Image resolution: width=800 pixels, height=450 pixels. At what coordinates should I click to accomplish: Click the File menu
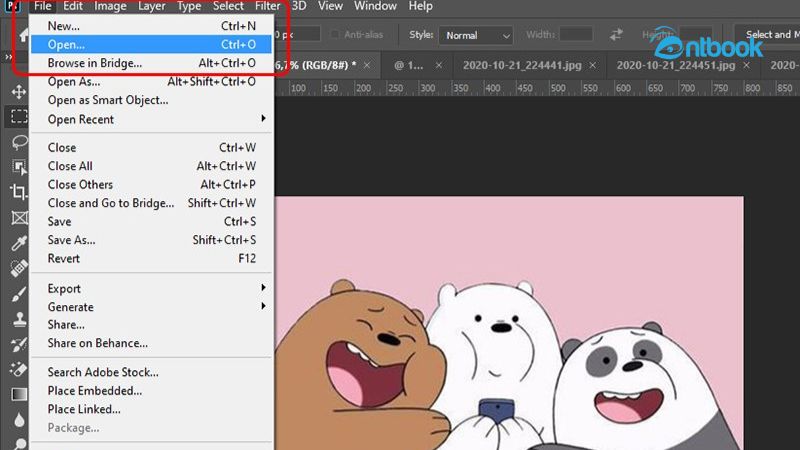pyautogui.click(x=43, y=6)
